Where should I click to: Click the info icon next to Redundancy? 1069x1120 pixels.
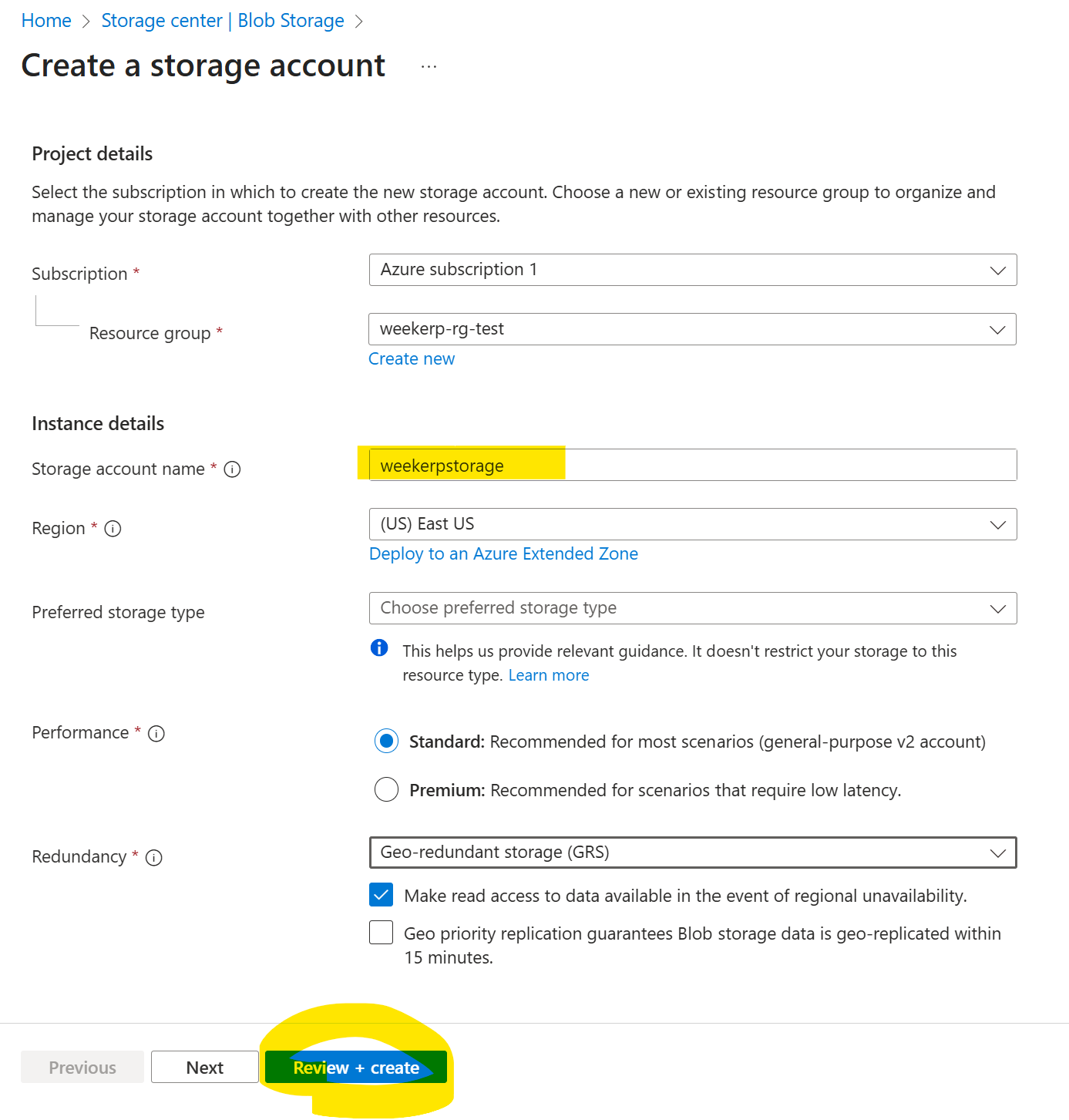click(154, 858)
